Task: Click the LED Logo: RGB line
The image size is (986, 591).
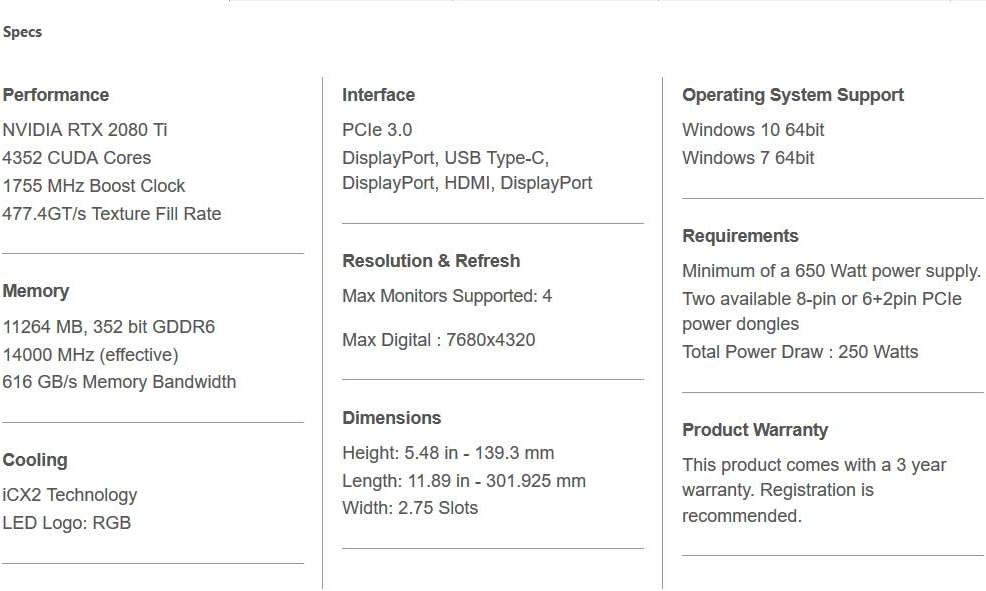Action: tap(67, 523)
